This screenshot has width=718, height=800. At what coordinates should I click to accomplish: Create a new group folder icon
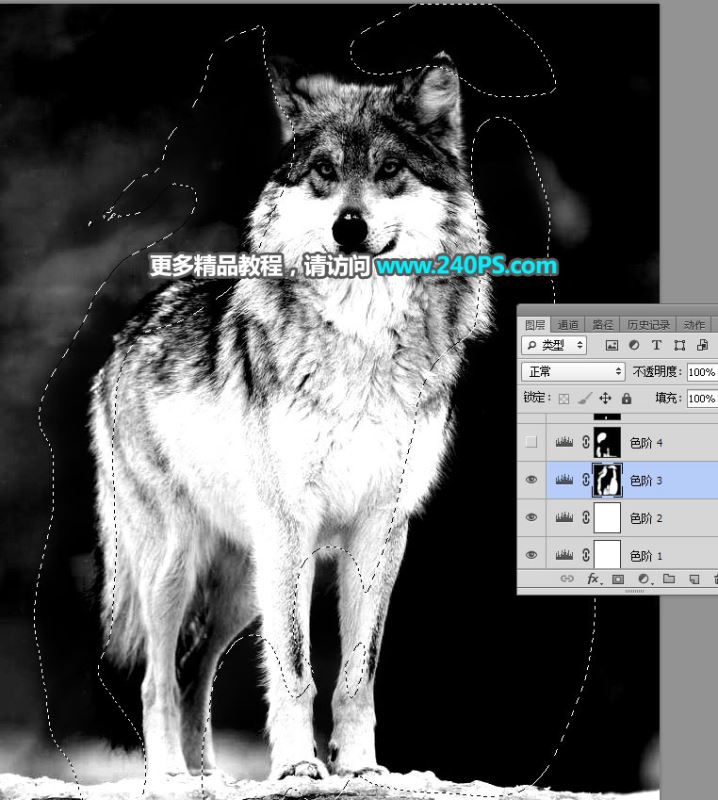669,579
